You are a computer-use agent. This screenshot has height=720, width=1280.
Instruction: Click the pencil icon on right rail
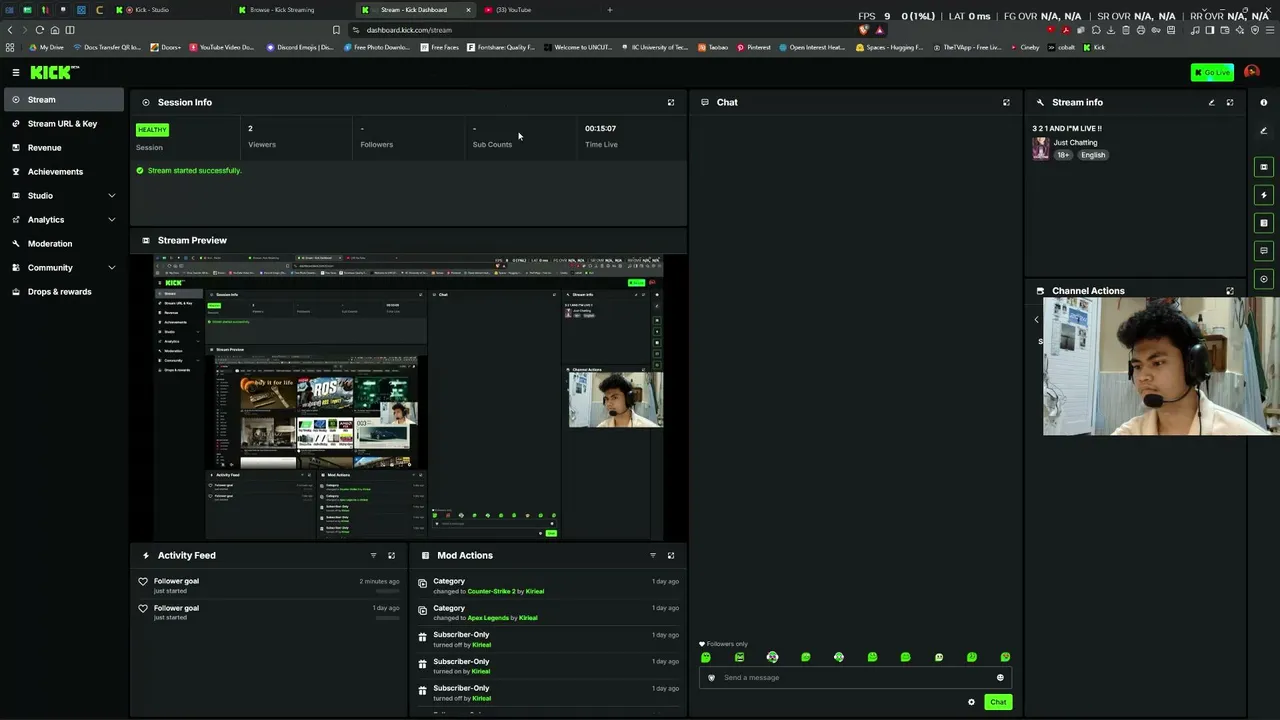[x=1264, y=130]
